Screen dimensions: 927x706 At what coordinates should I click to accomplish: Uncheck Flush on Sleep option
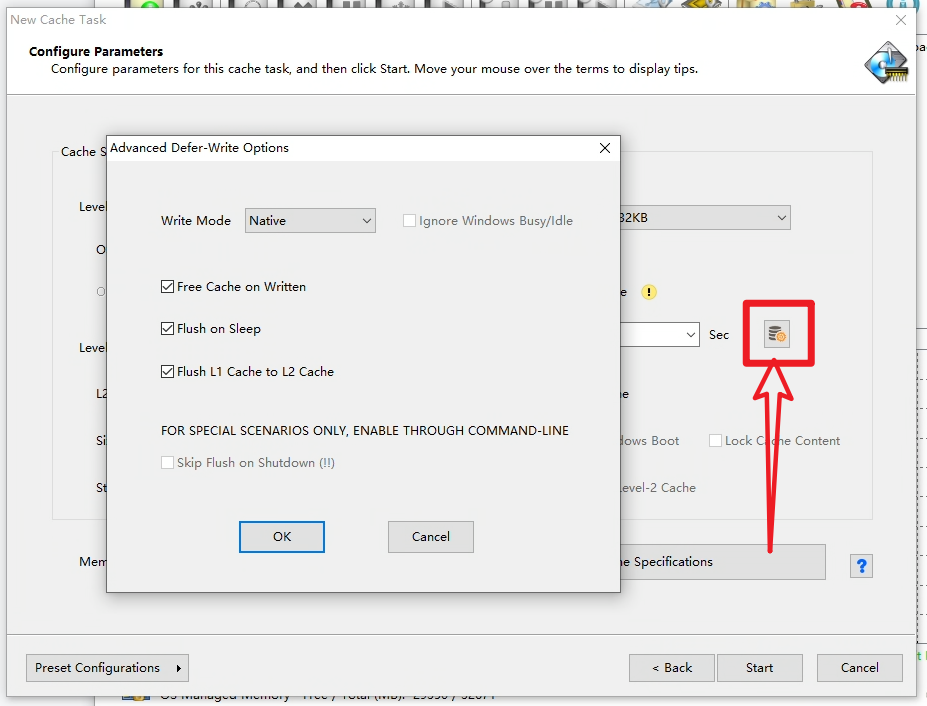168,329
